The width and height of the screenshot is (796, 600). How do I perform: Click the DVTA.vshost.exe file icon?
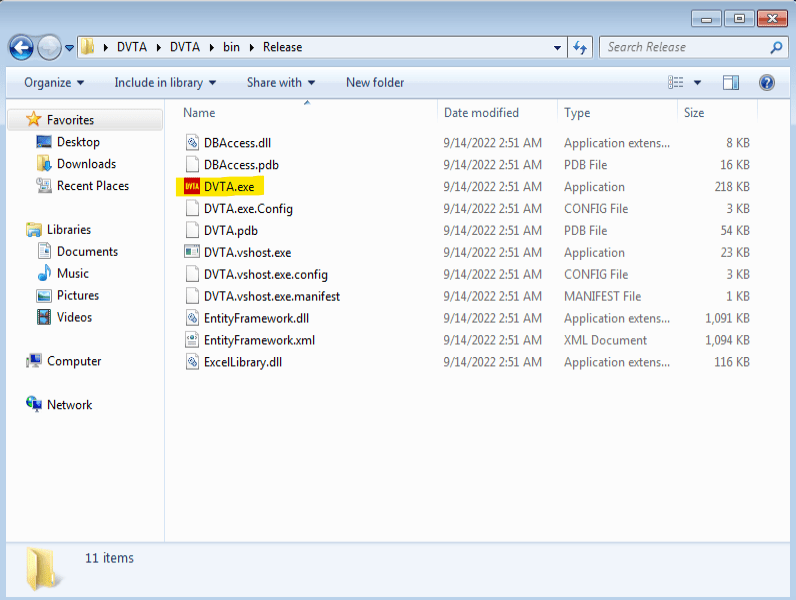(193, 253)
